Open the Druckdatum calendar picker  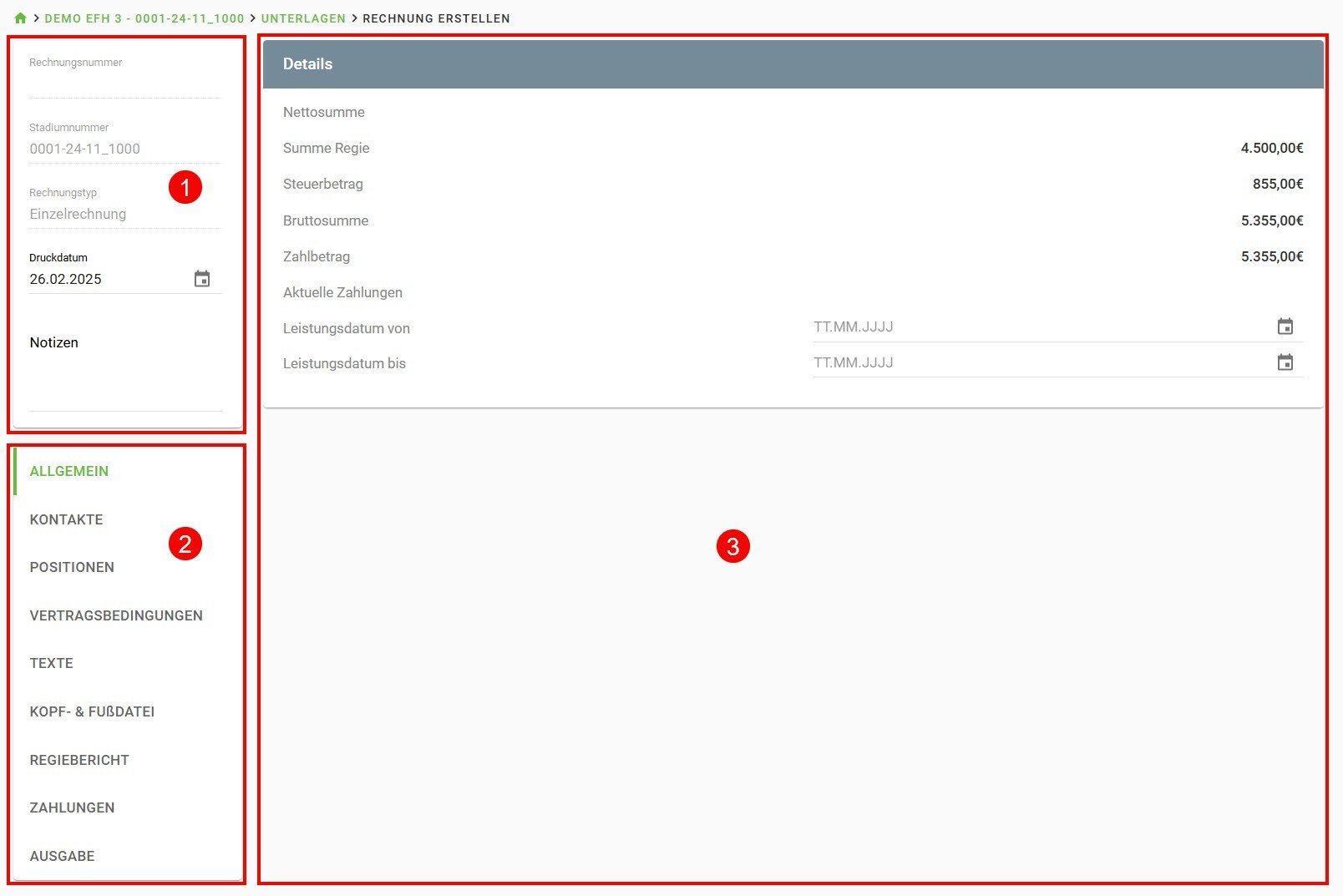pyautogui.click(x=202, y=279)
